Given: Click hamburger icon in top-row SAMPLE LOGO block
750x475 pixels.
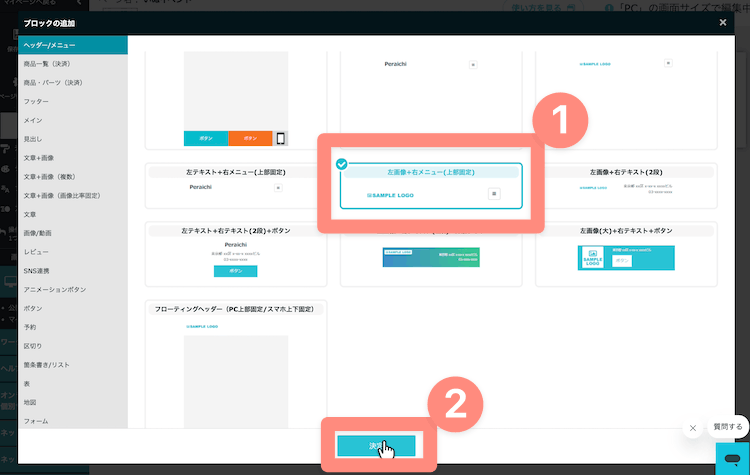Looking at the screenshot, I should (668, 63).
